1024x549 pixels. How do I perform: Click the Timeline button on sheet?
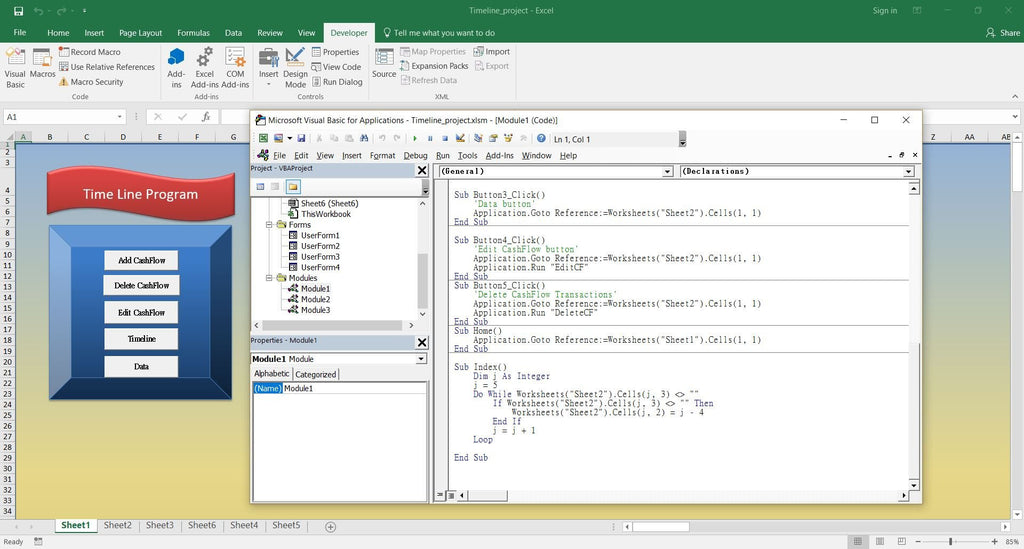(x=141, y=339)
